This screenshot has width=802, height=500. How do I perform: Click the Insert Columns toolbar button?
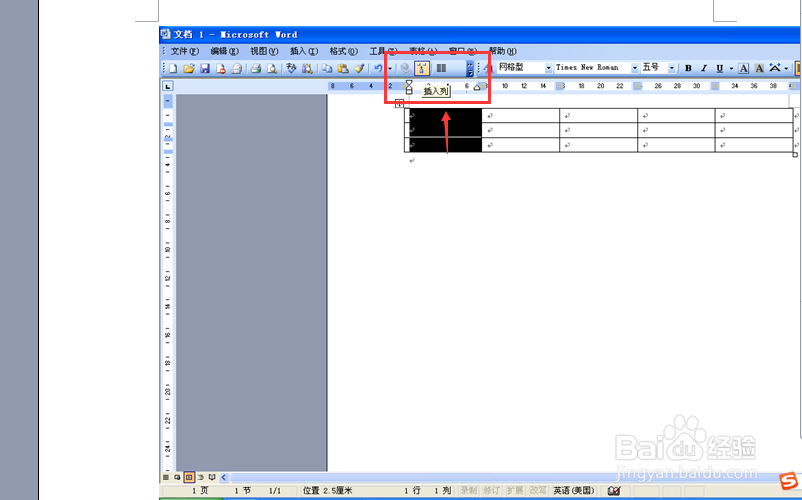click(421, 68)
